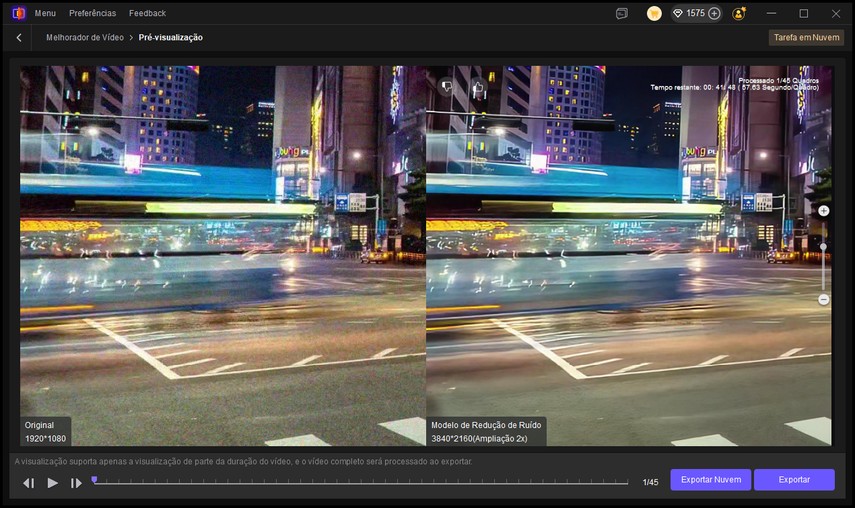This screenshot has height=508, width=855.
Task: Open the user account avatar icon
Action: point(739,14)
